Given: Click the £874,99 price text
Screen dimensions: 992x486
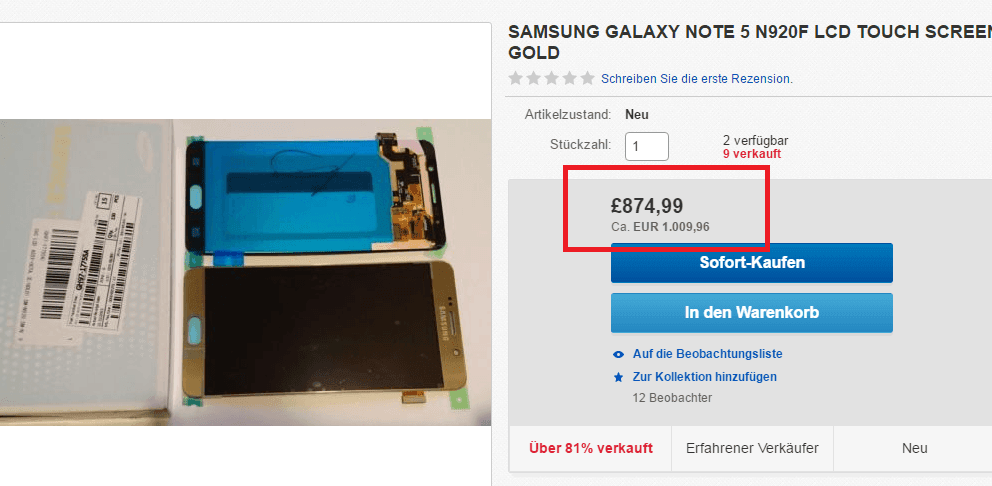Looking at the screenshot, I should [x=647, y=206].
